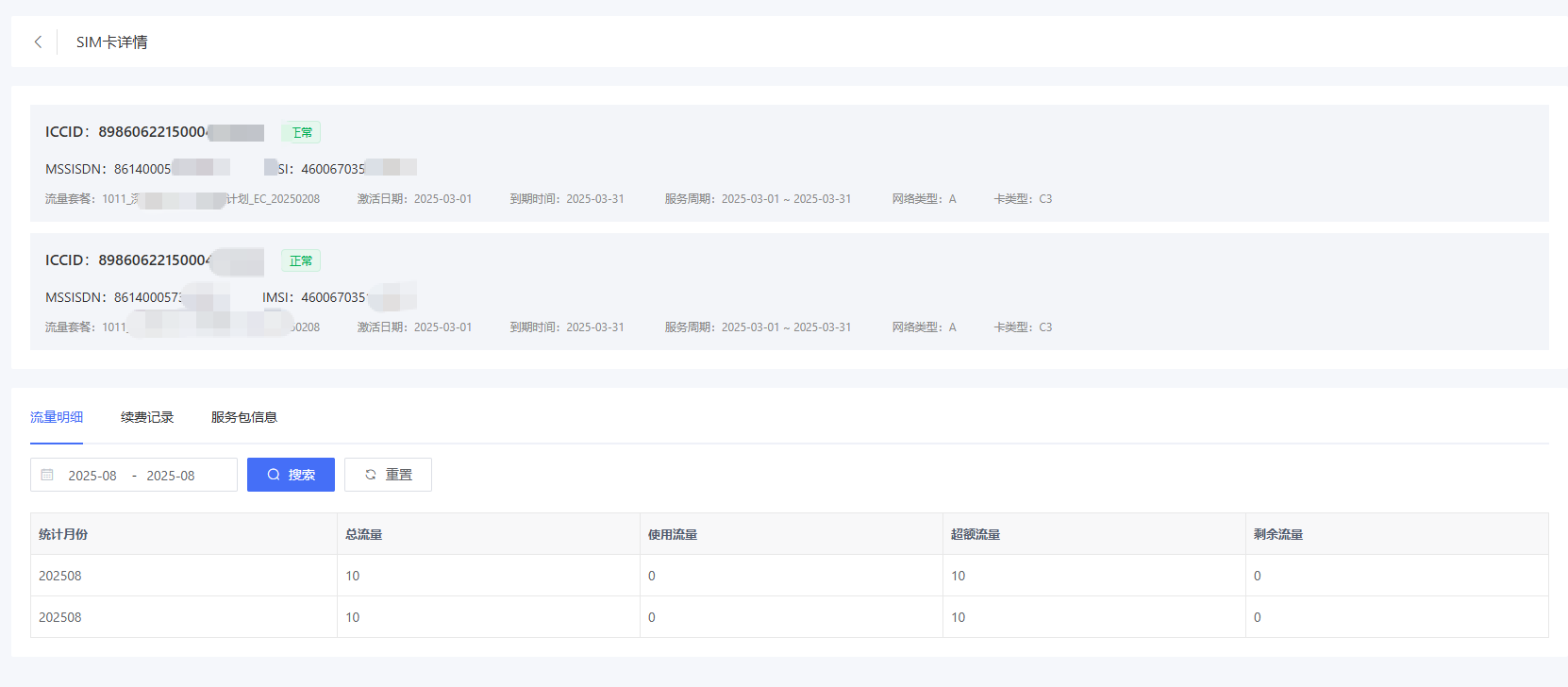Click the 搜索 search button

click(291, 475)
